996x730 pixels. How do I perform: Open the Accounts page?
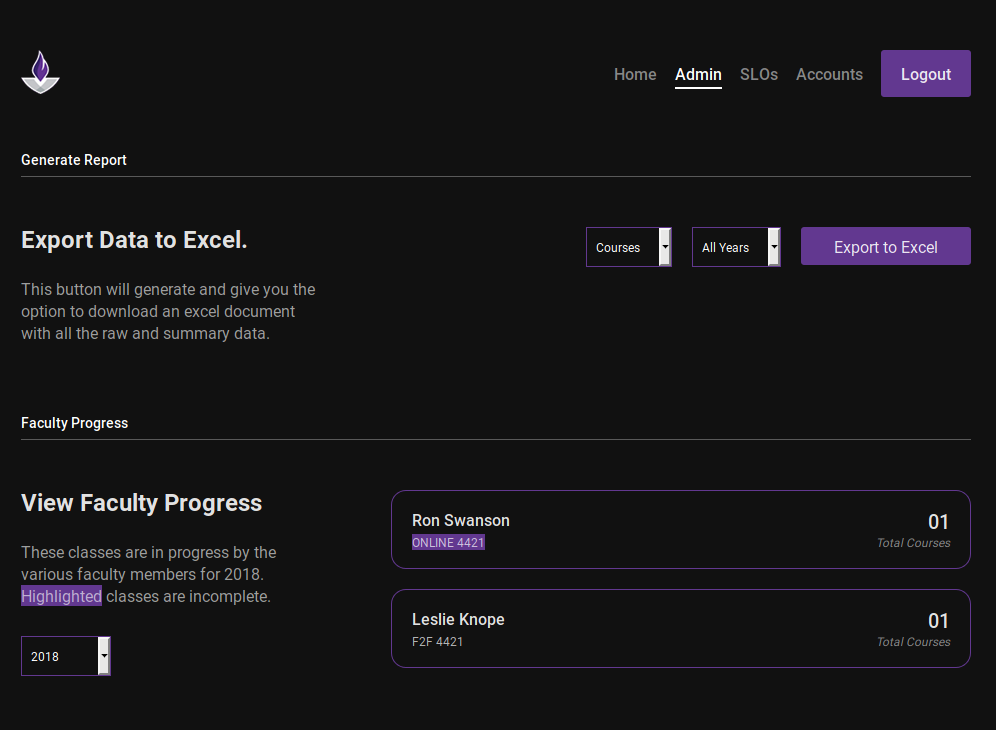[x=829, y=74]
